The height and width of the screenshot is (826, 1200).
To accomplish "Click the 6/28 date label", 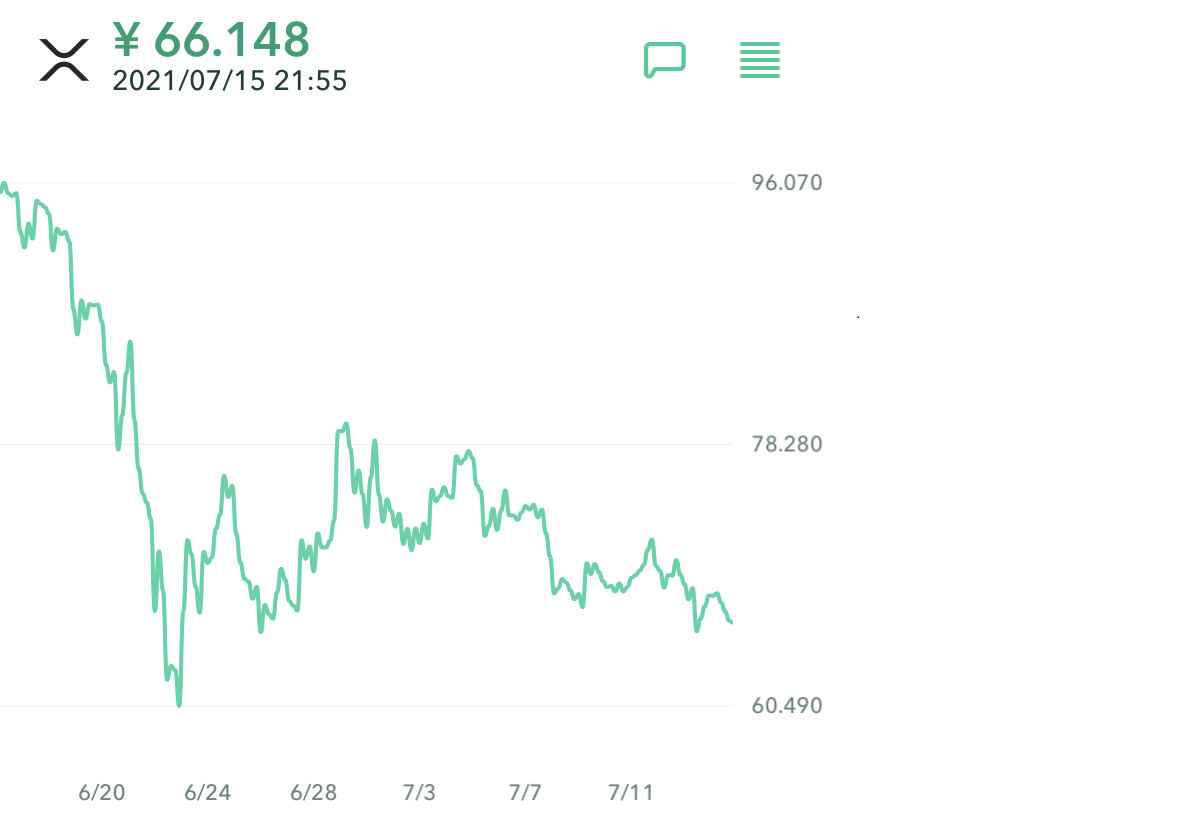I will point(314,793).
